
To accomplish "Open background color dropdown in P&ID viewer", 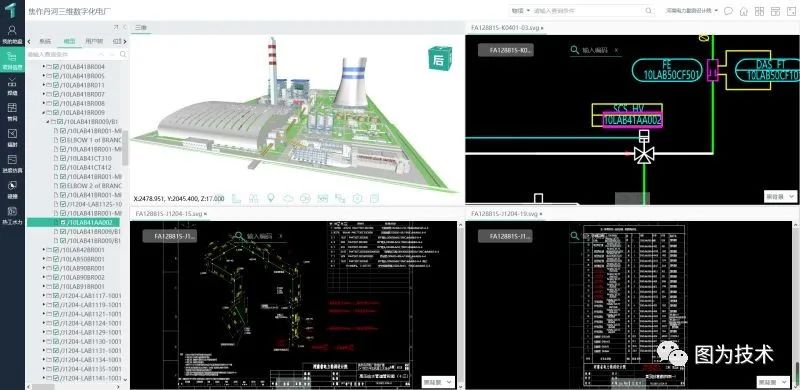I will [780, 196].
